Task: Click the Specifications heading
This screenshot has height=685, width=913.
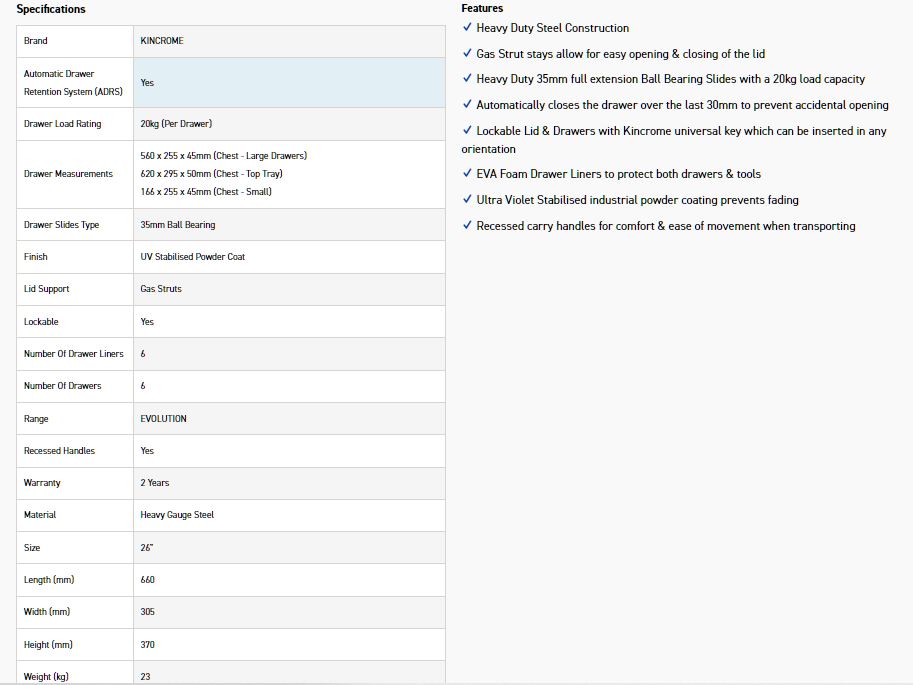Action: (x=51, y=9)
